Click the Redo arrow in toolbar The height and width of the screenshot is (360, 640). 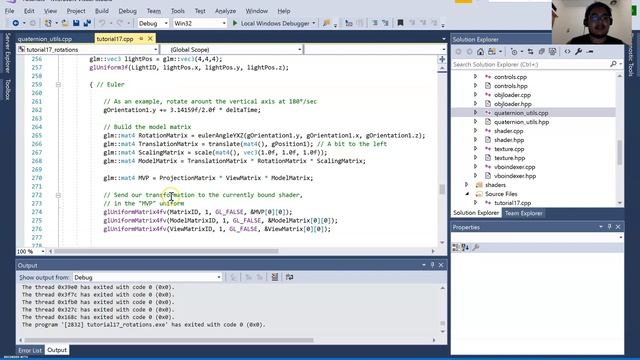pyautogui.click(x=120, y=23)
